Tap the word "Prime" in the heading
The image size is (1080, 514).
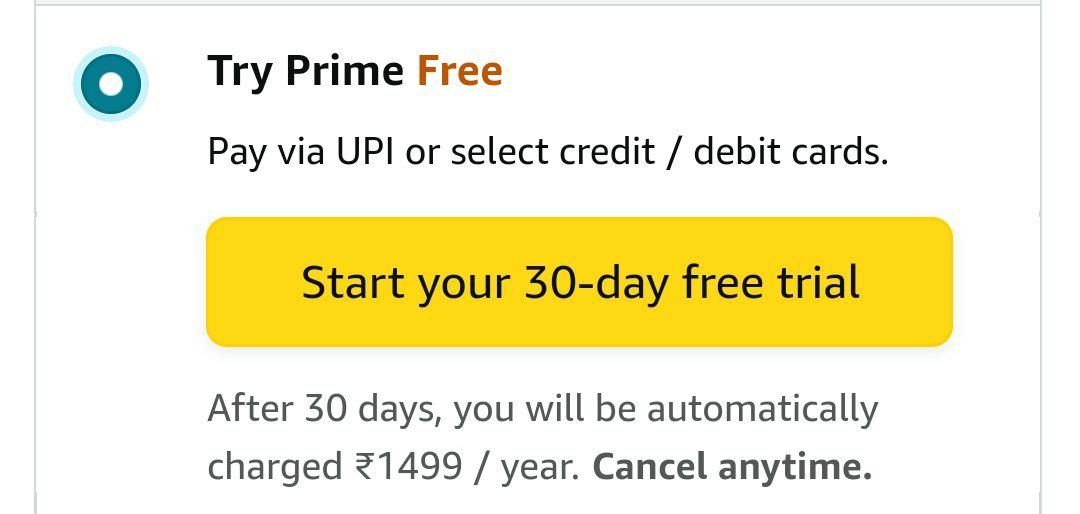pos(345,72)
